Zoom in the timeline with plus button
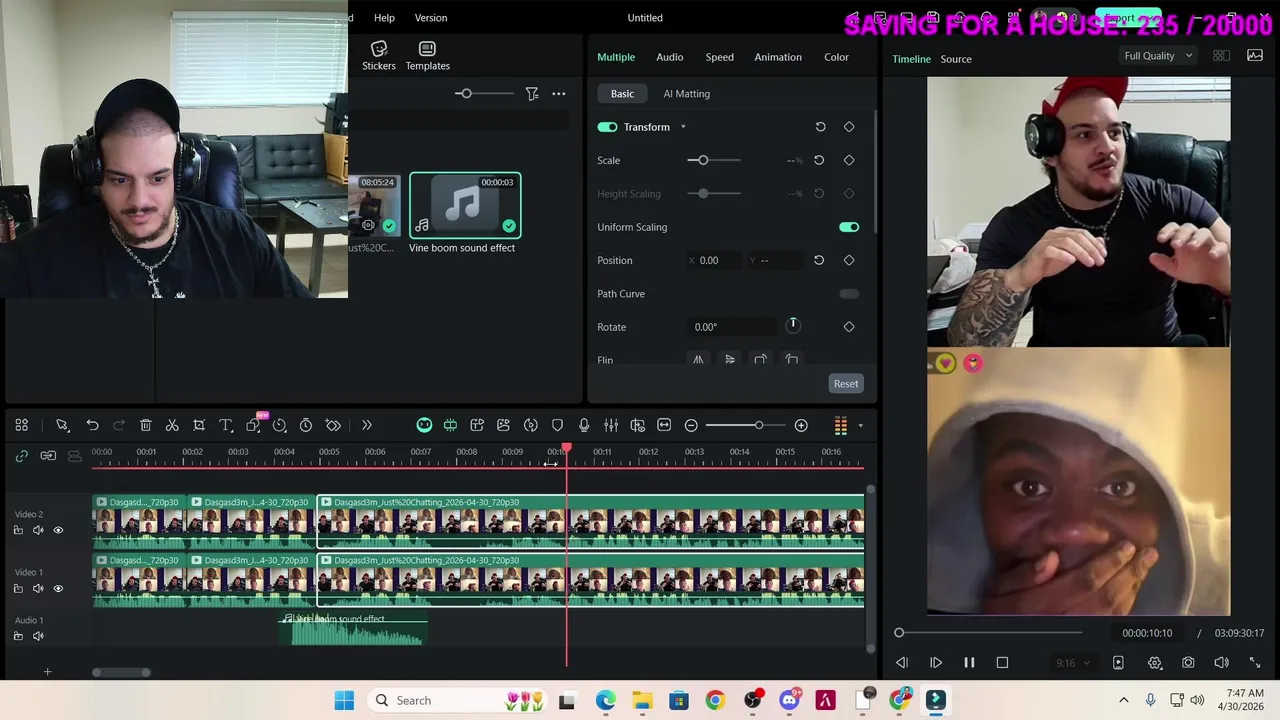This screenshot has height=720, width=1280. click(801, 426)
